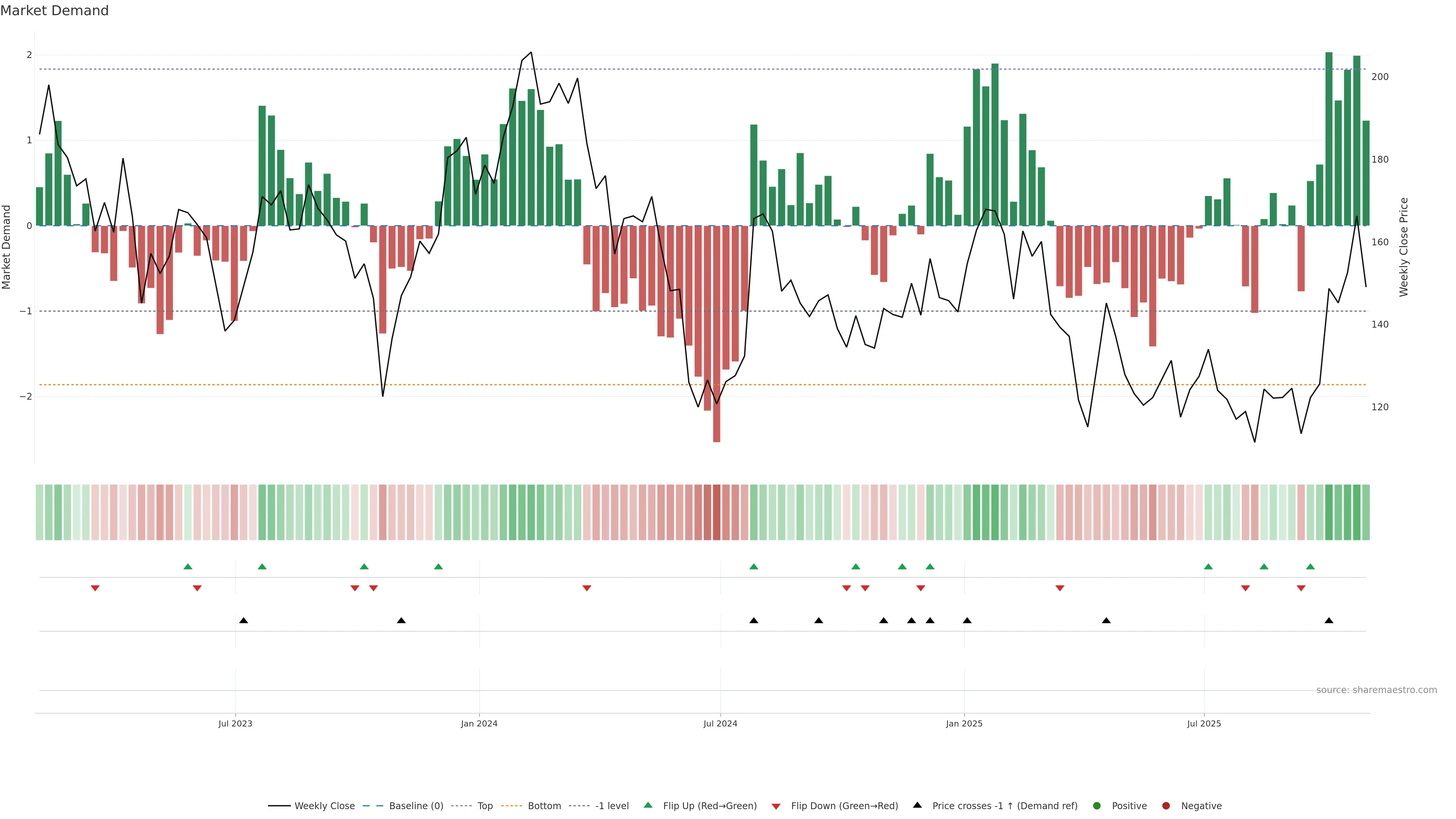Click the rightmost black price-cross triangle marker

tap(1329, 621)
